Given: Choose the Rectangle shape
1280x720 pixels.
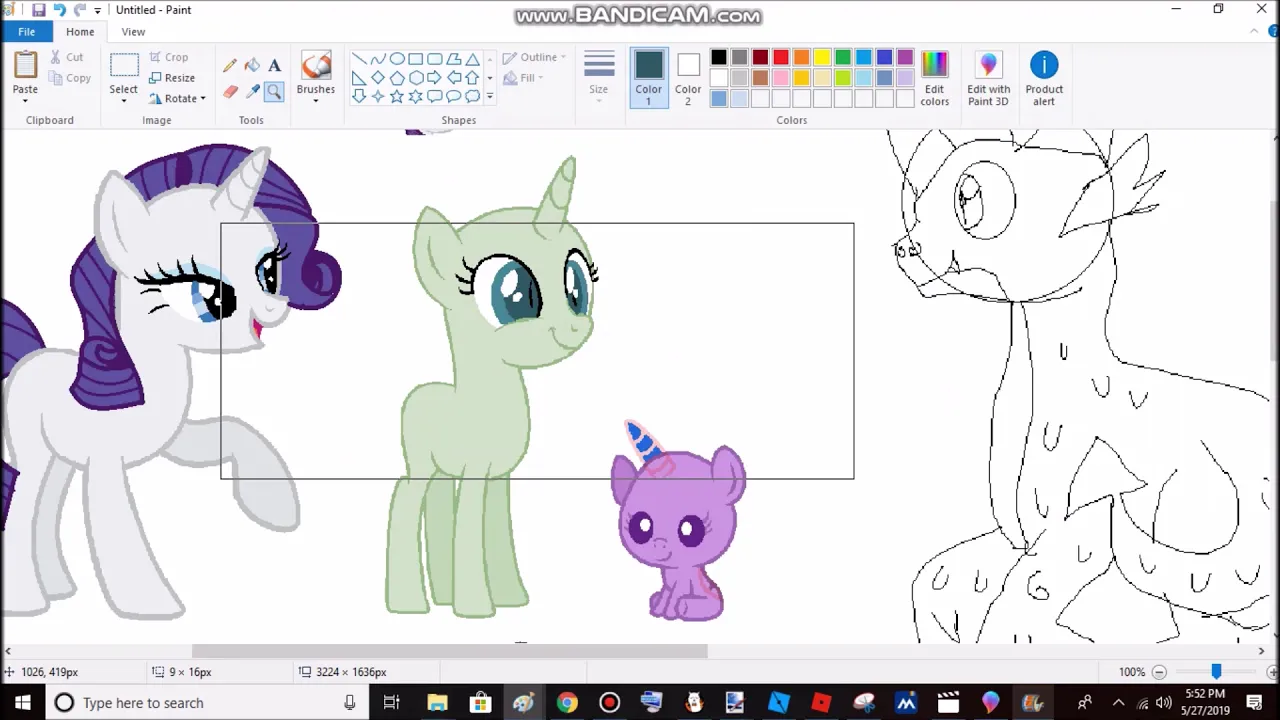Looking at the screenshot, I should pyautogui.click(x=416, y=58).
